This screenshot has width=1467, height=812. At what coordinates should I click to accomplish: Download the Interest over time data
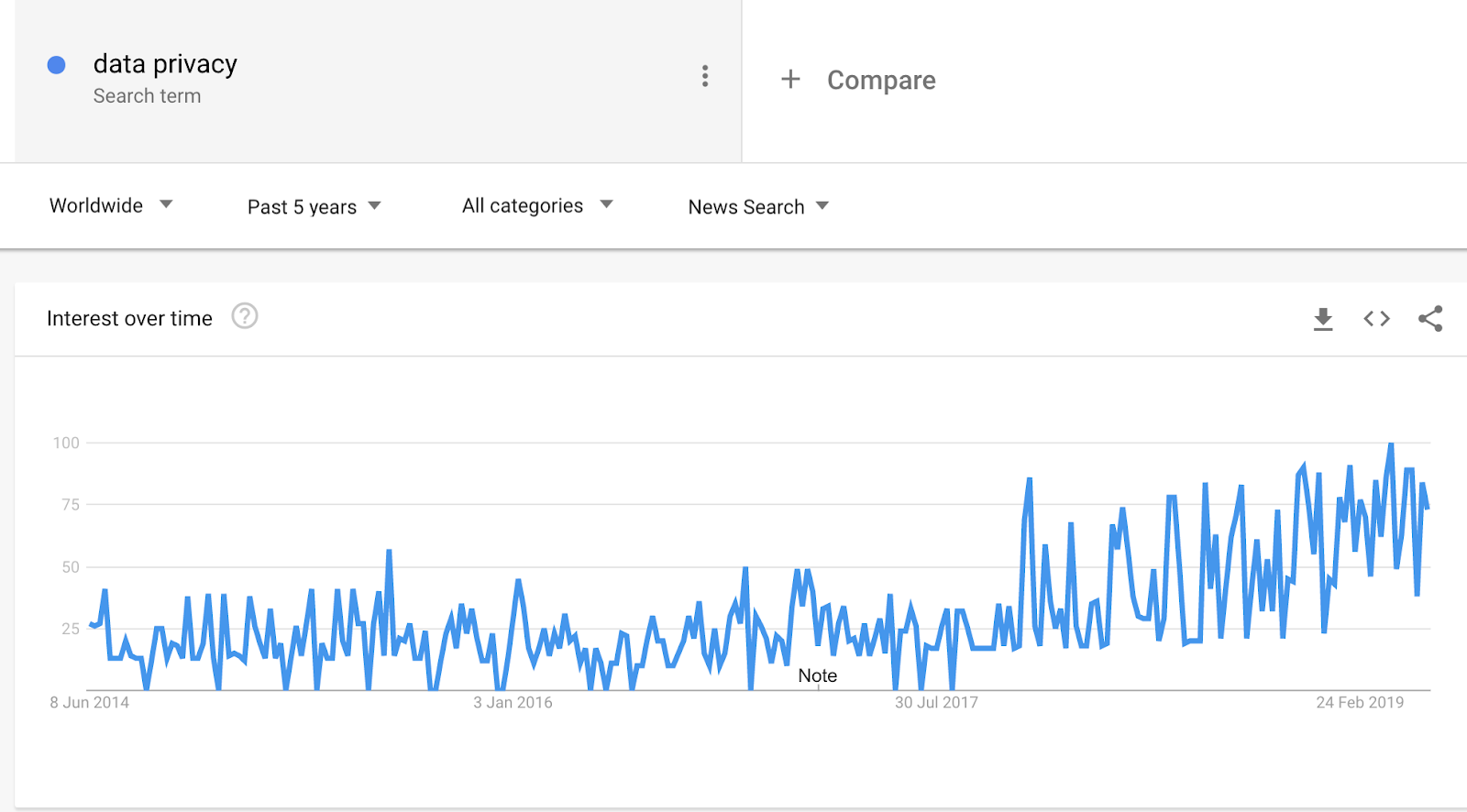click(1323, 319)
